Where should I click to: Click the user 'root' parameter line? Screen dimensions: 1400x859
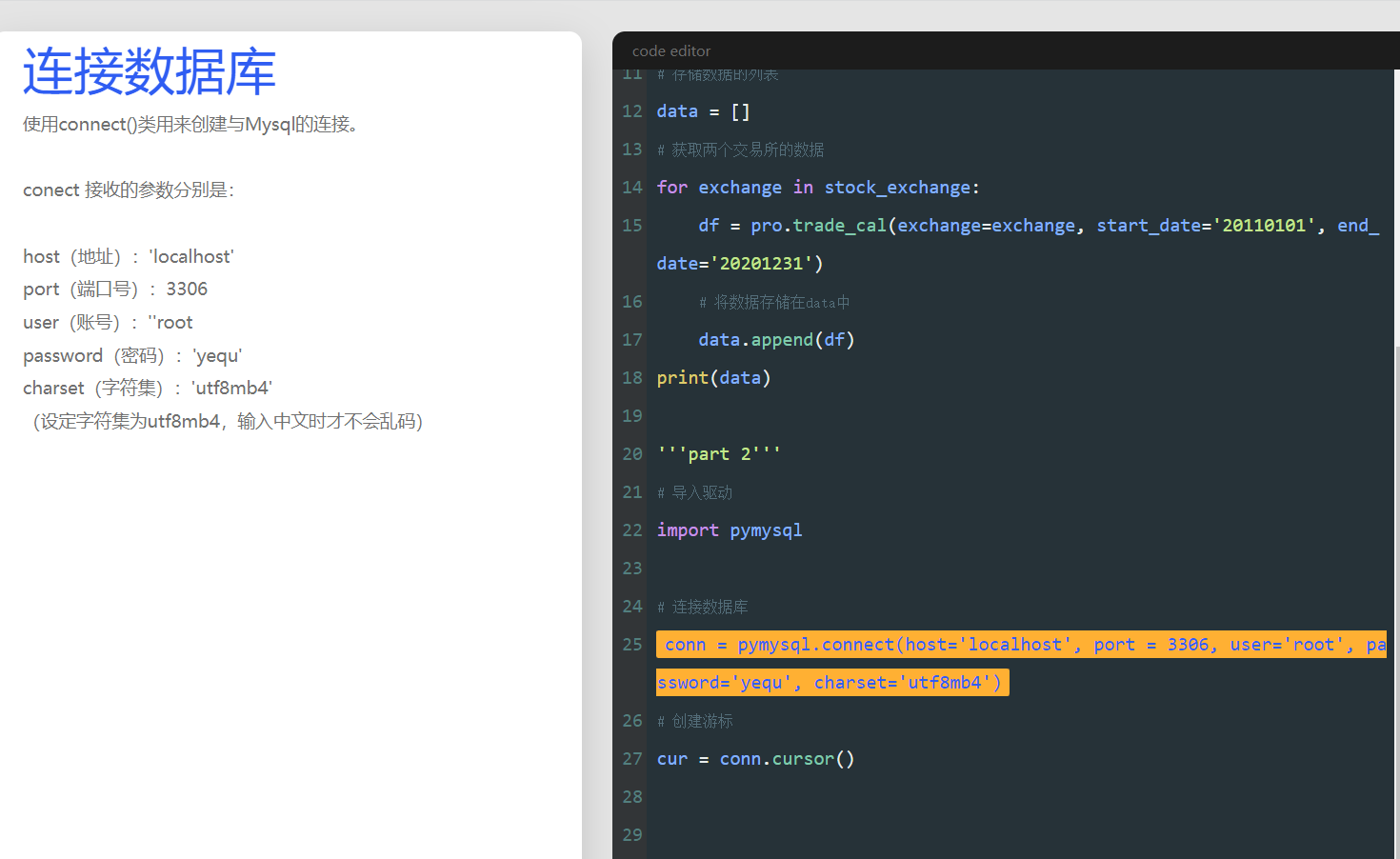pos(108,322)
